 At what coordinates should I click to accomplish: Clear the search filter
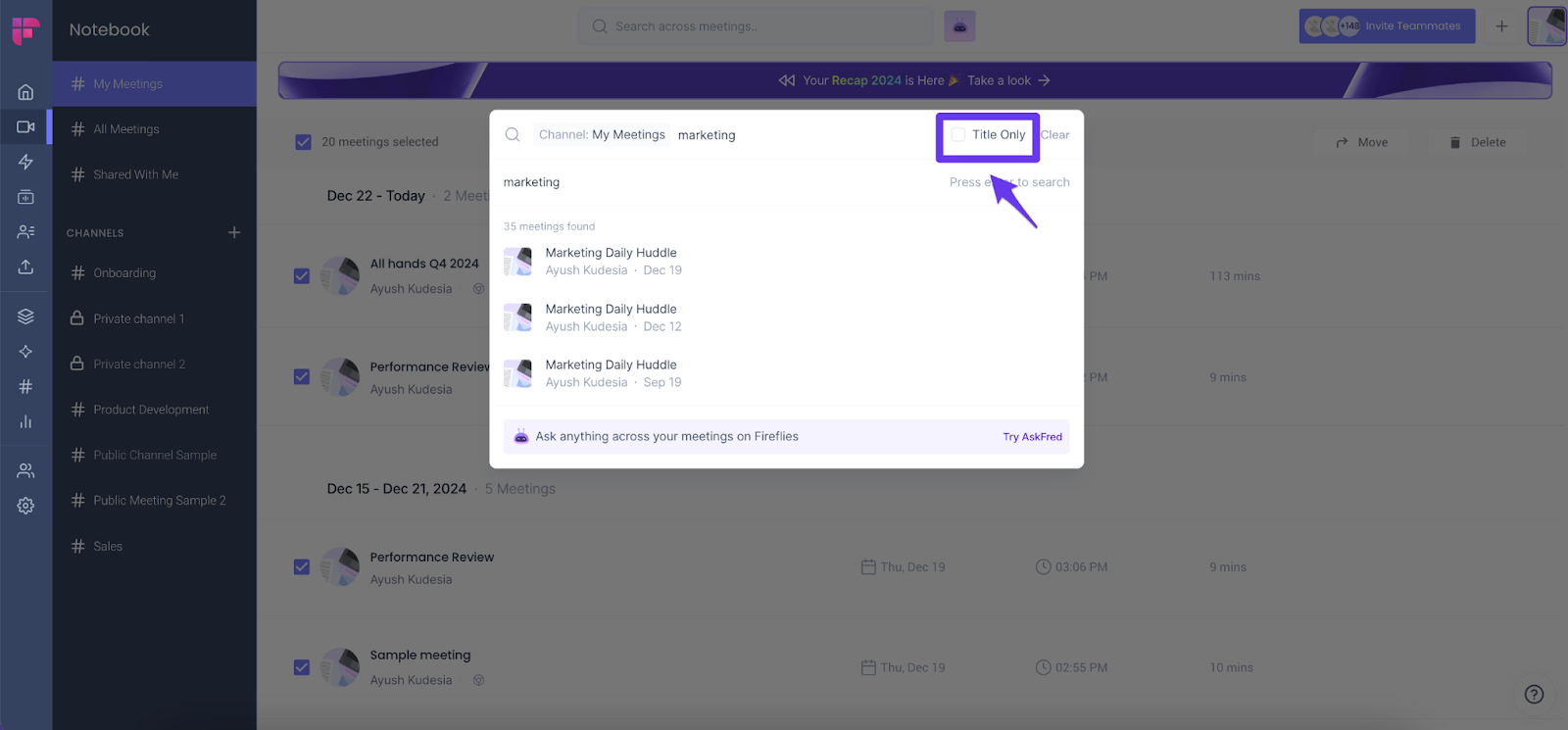pyautogui.click(x=1055, y=135)
